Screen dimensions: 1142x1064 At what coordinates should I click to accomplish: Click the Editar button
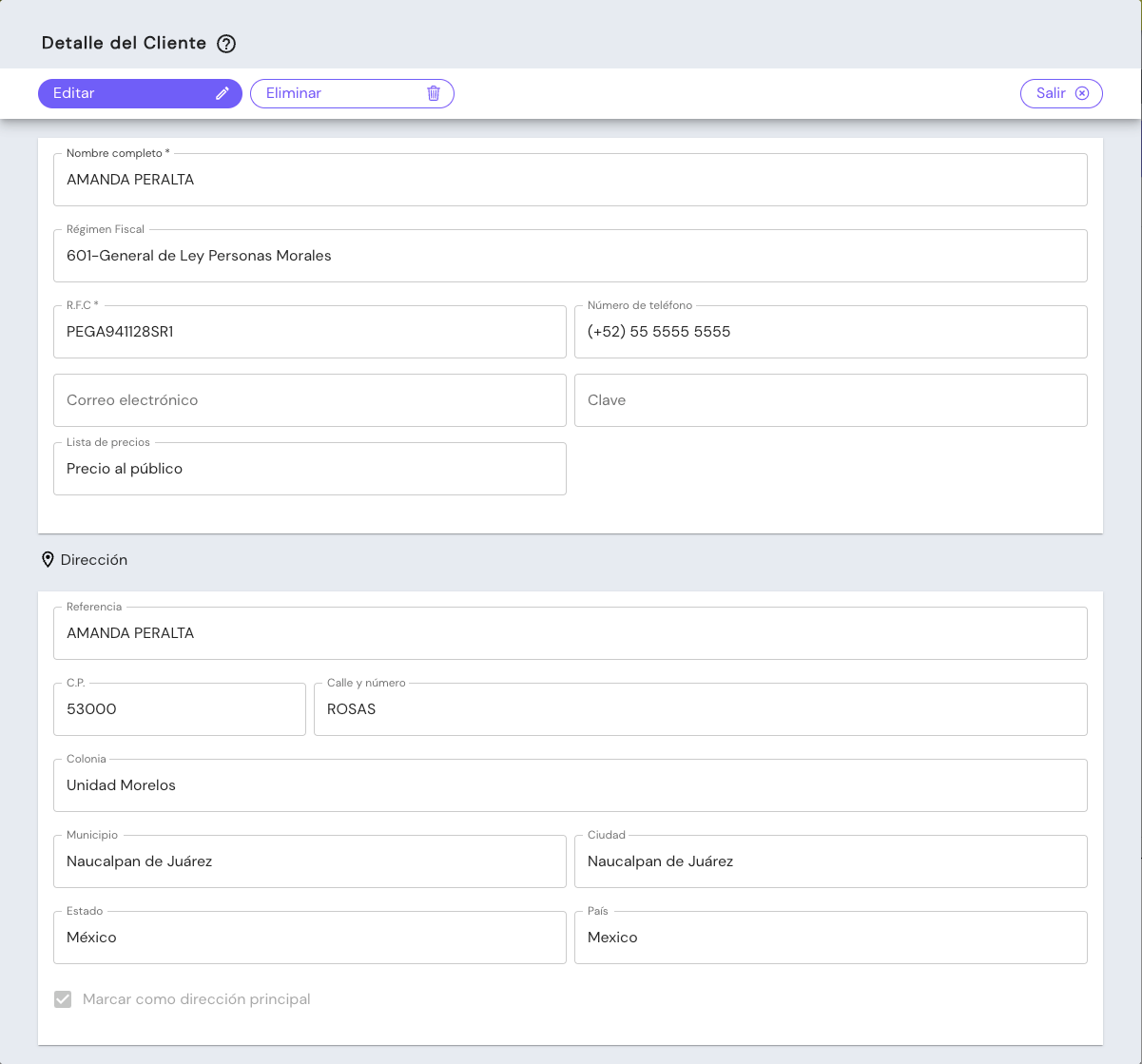pyautogui.click(x=140, y=93)
